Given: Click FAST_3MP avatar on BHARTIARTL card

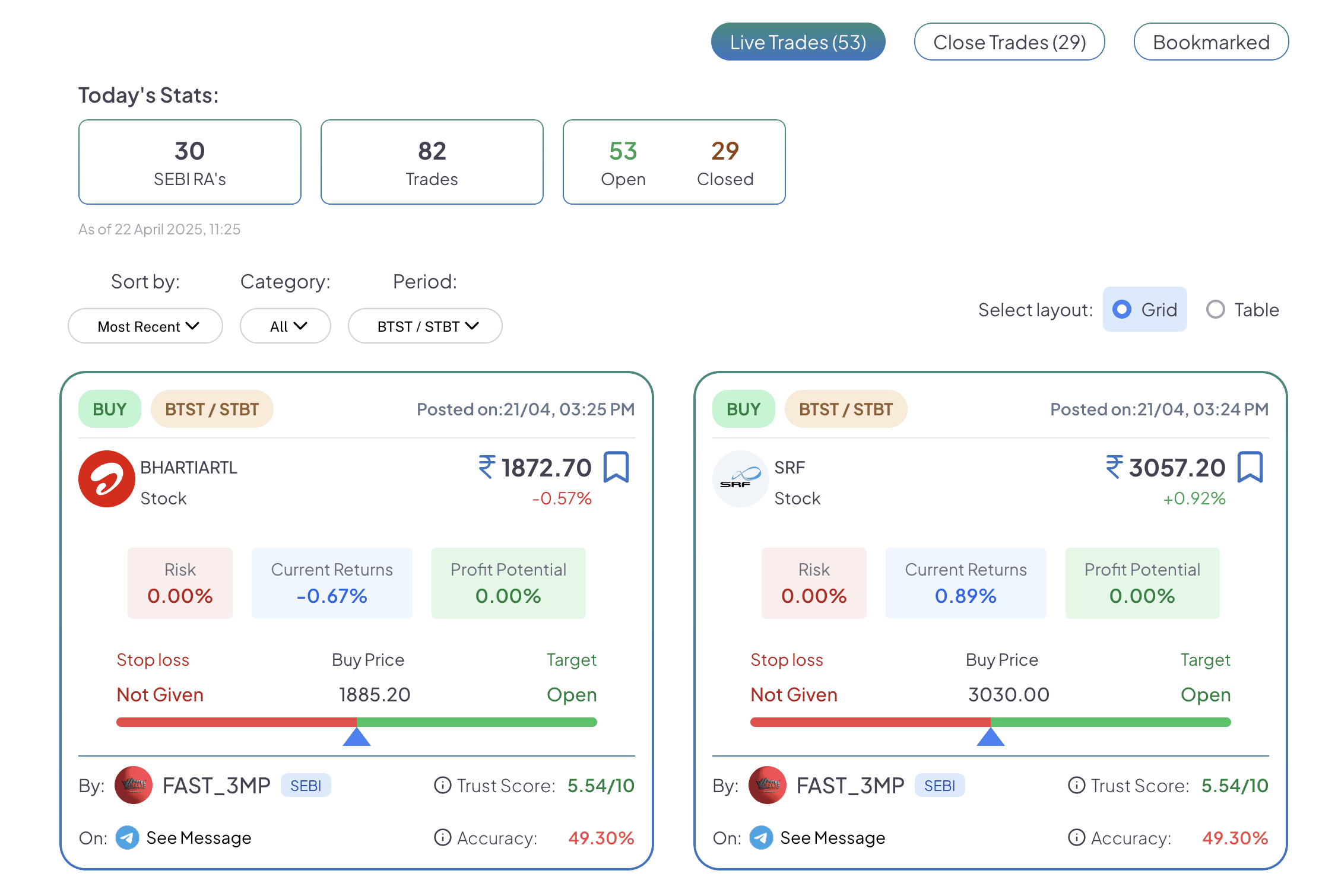Looking at the screenshot, I should click(x=134, y=785).
